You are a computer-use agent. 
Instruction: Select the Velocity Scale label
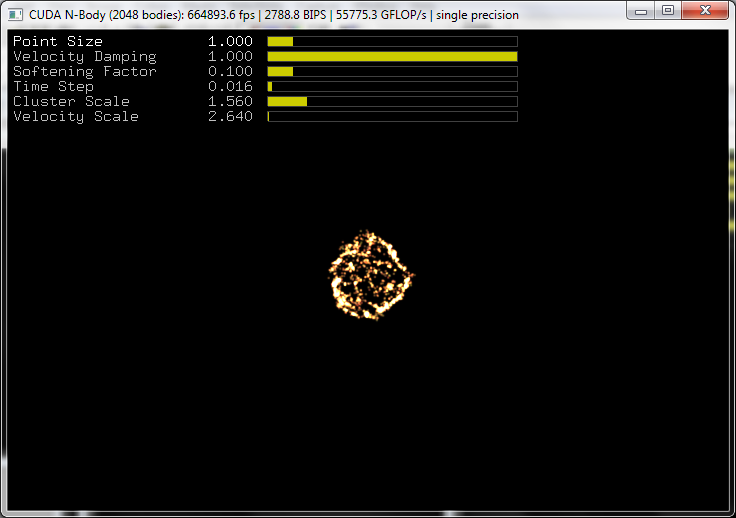75,117
